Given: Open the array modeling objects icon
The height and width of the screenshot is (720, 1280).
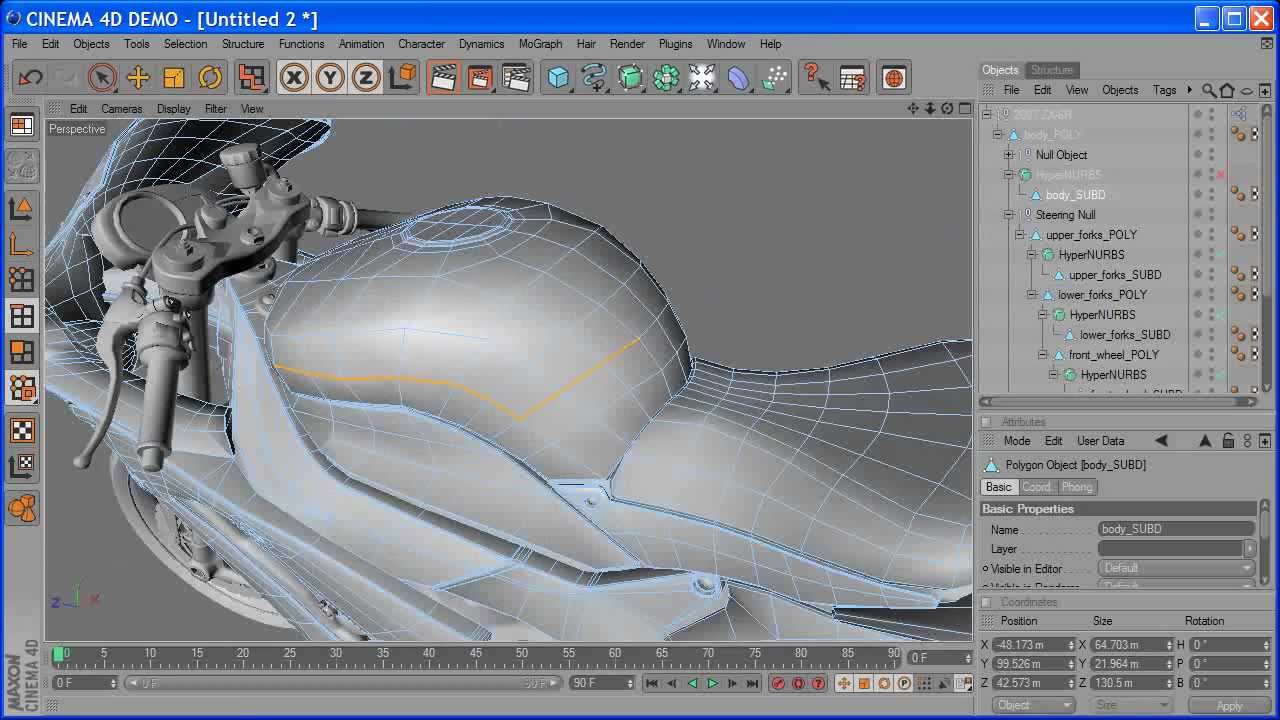Looking at the screenshot, I should [666, 77].
